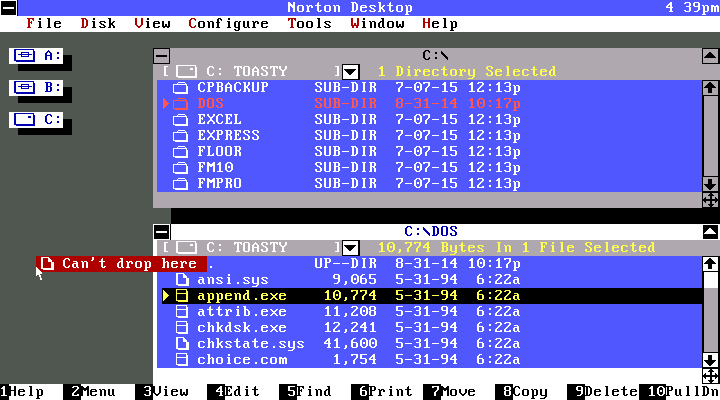
Task: Select the ansi.sys file name
Action: click(233, 280)
